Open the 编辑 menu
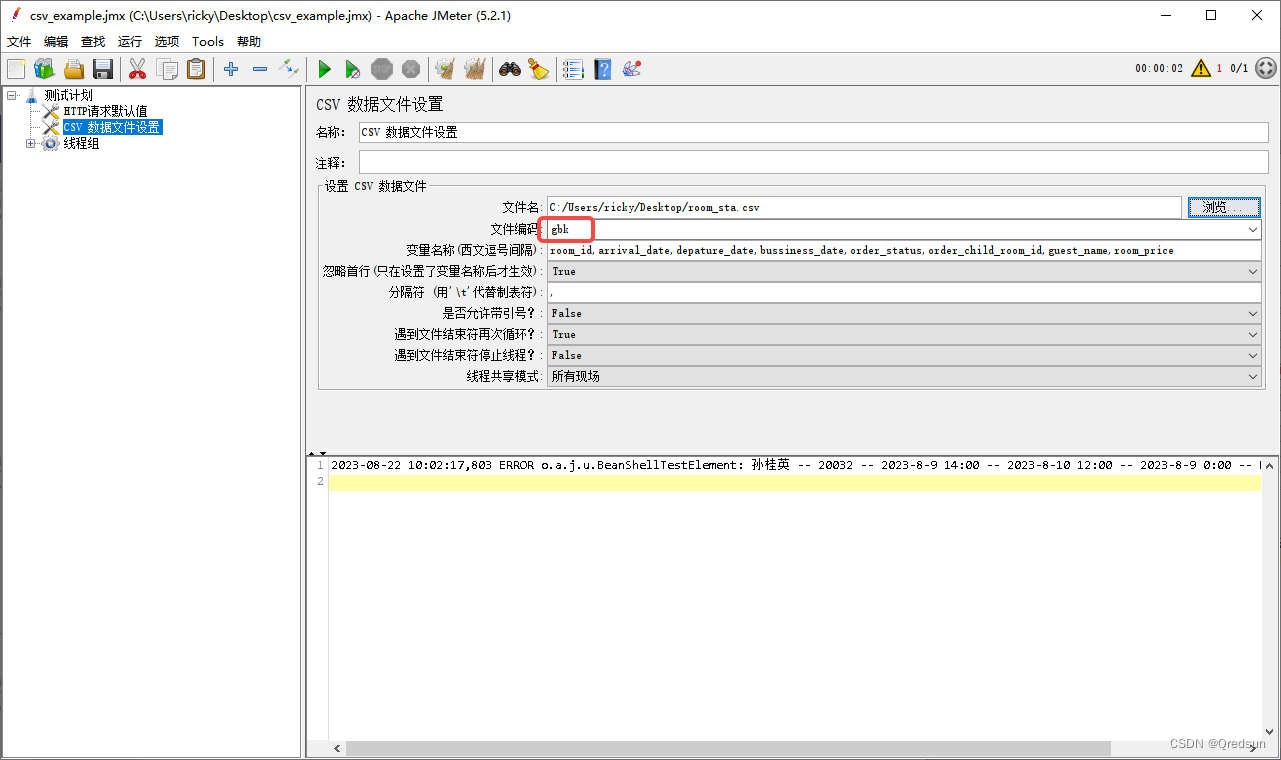 pyautogui.click(x=56, y=41)
